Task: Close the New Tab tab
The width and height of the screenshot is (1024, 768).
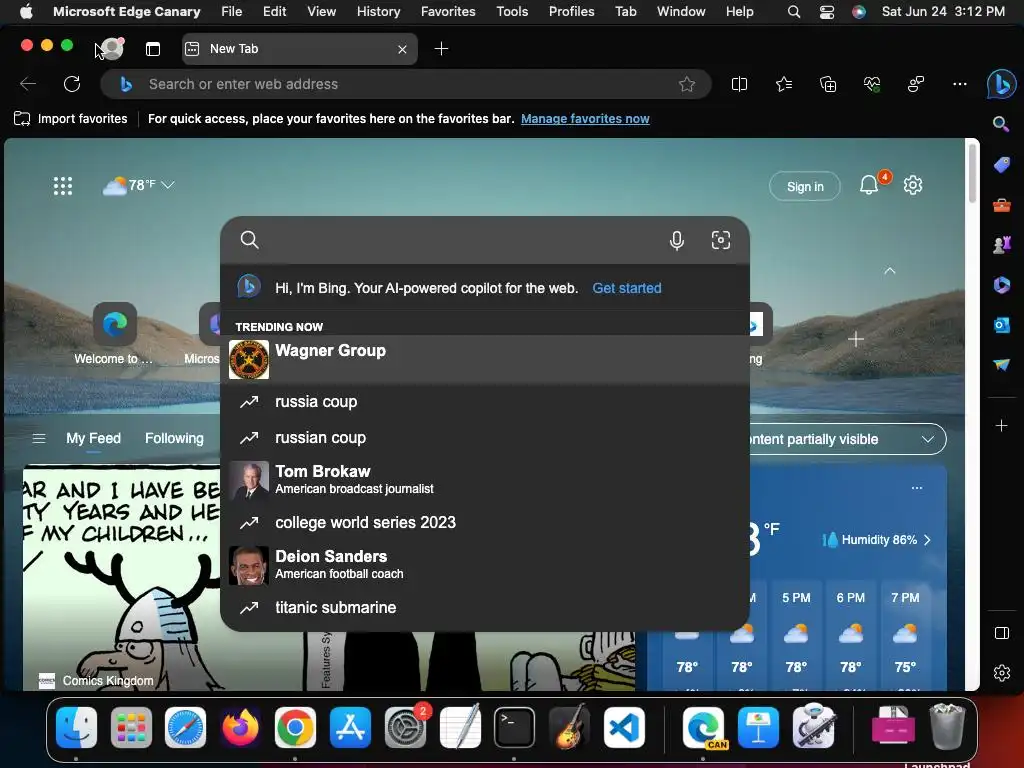Action: pyautogui.click(x=402, y=49)
